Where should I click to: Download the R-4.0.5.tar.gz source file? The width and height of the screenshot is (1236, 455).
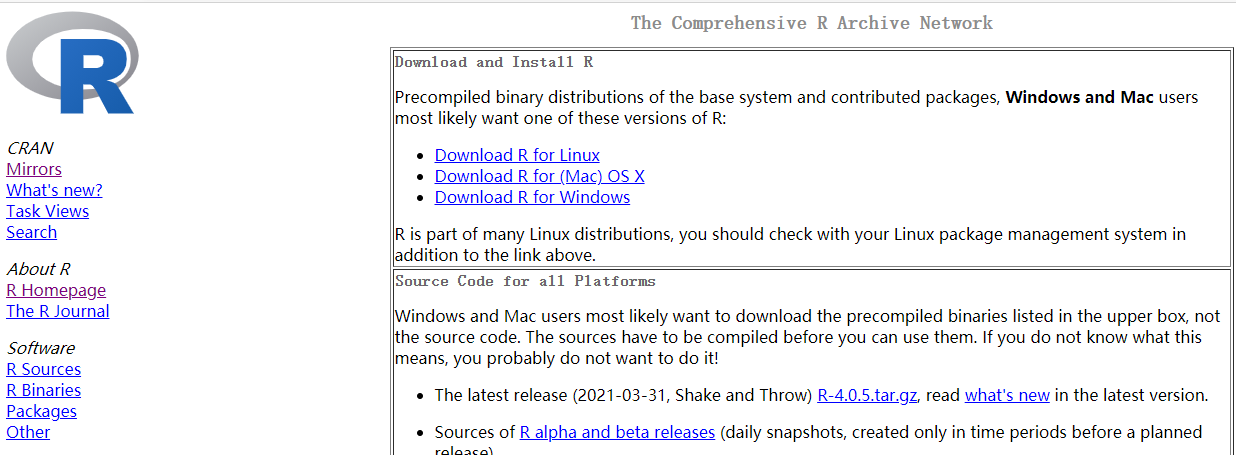coord(868,395)
